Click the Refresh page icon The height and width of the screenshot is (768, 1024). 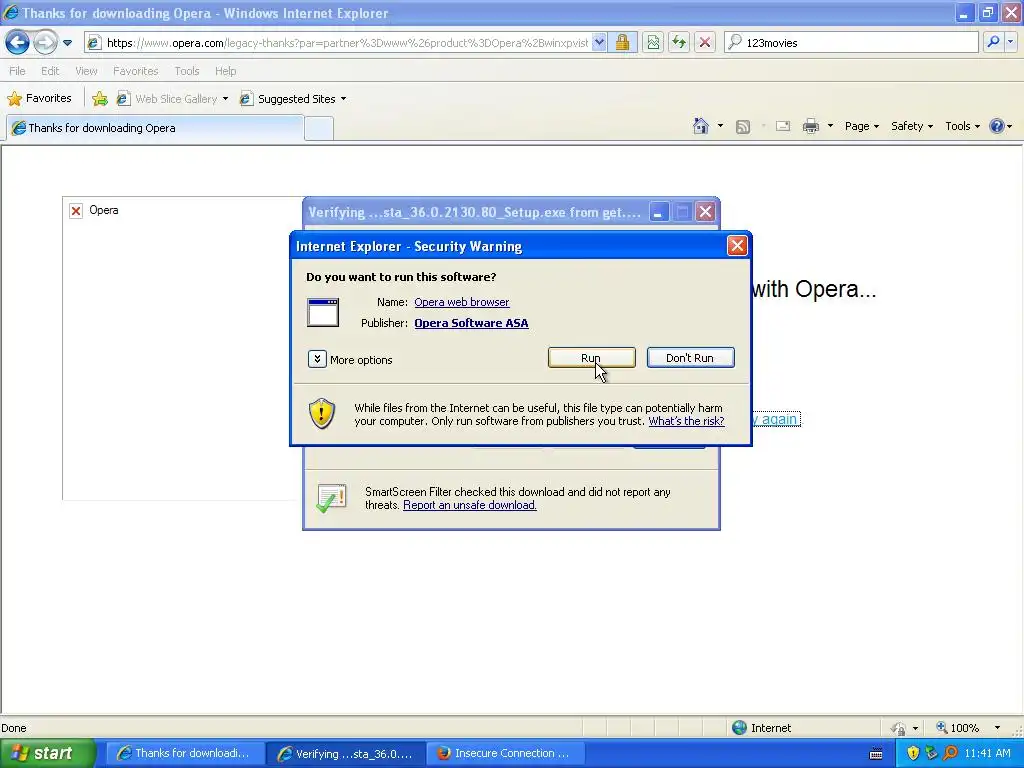tap(679, 43)
